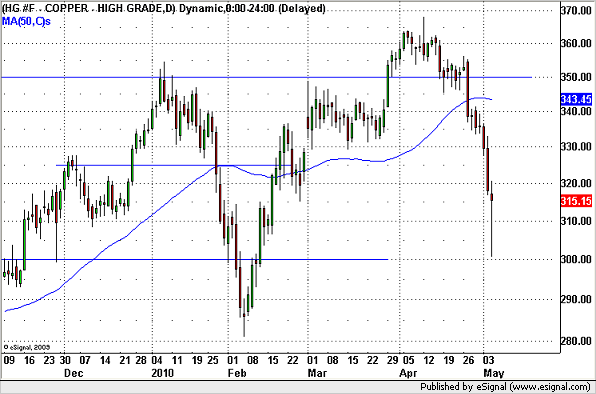Click the '09' first date label on the time axis
The width and height of the screenshot is (596, 394).
9,360
